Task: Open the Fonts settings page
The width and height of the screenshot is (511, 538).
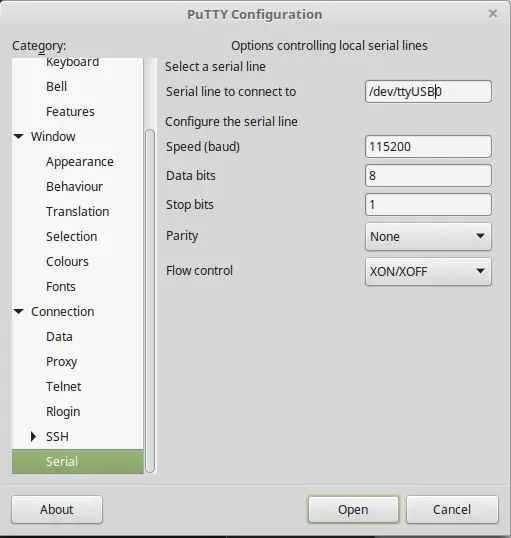Action: click(61, 287)
